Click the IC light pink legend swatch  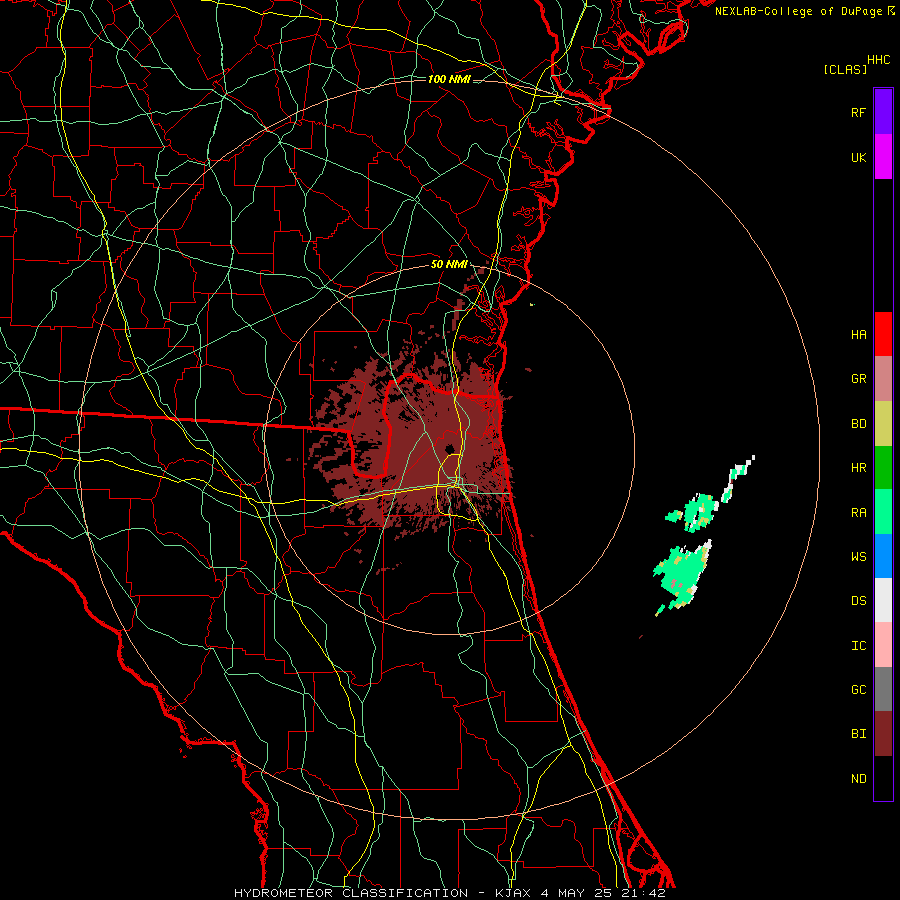click(x=883, y=645)
